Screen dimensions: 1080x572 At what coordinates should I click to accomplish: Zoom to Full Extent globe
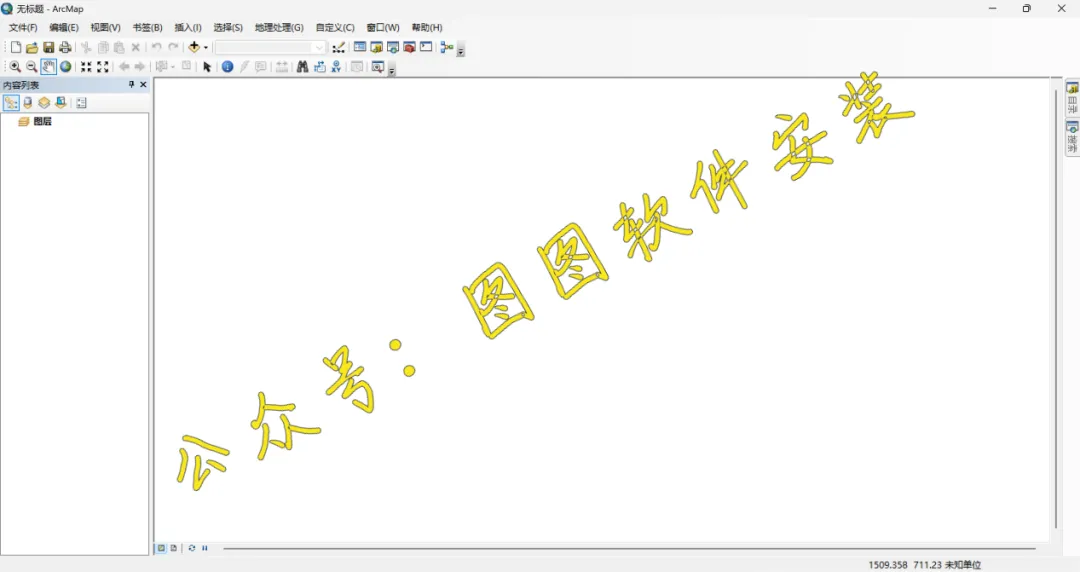coord(65,67)
